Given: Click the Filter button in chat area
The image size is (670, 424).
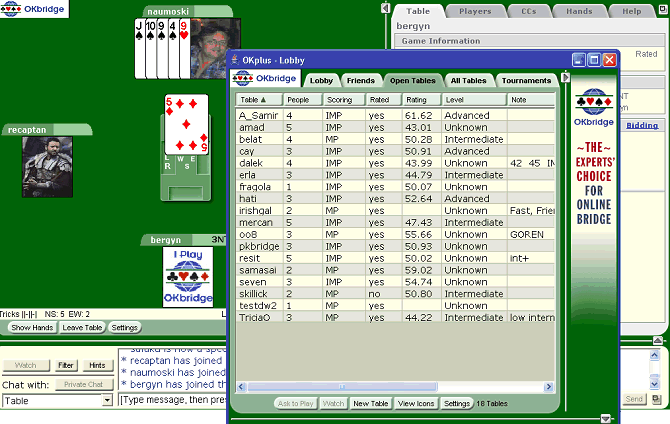Looking at the screenshot, I should pyautogui.click(x=65, y=365).
